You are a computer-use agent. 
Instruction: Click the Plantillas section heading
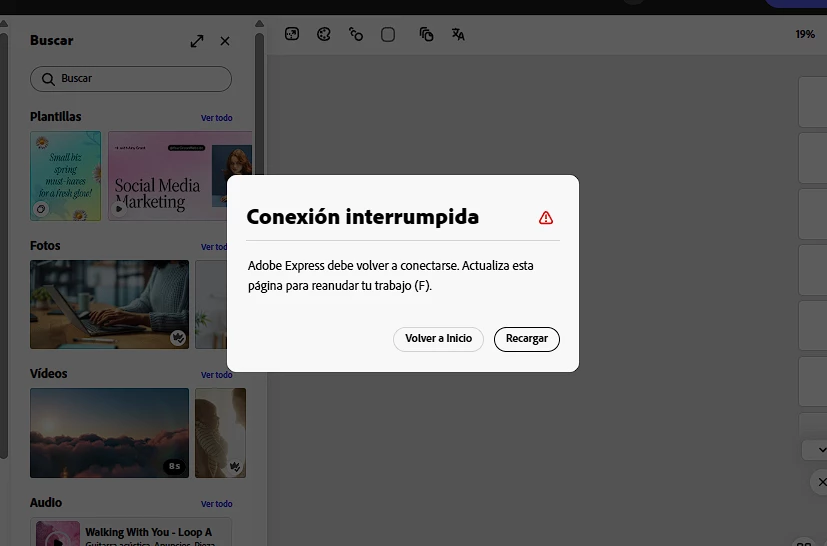point(55,117)
